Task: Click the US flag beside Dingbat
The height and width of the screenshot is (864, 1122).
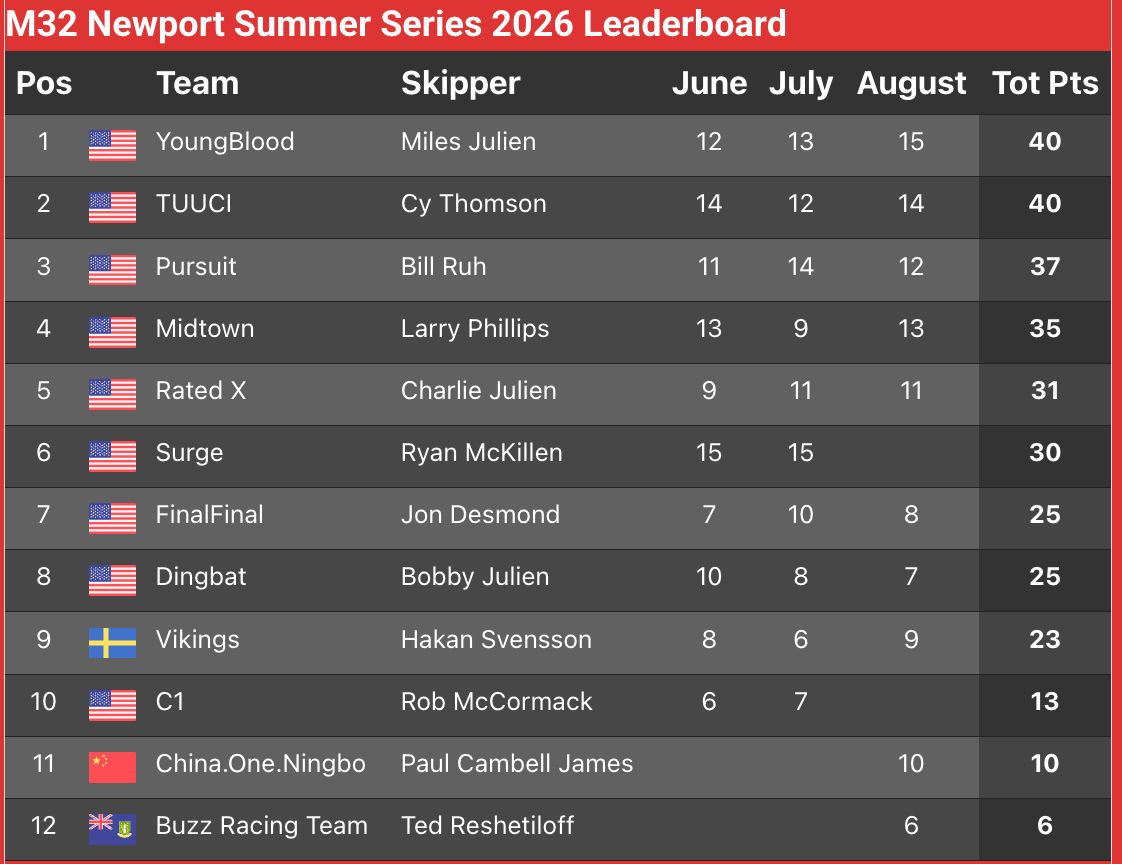Action: [x=112, y=581]
